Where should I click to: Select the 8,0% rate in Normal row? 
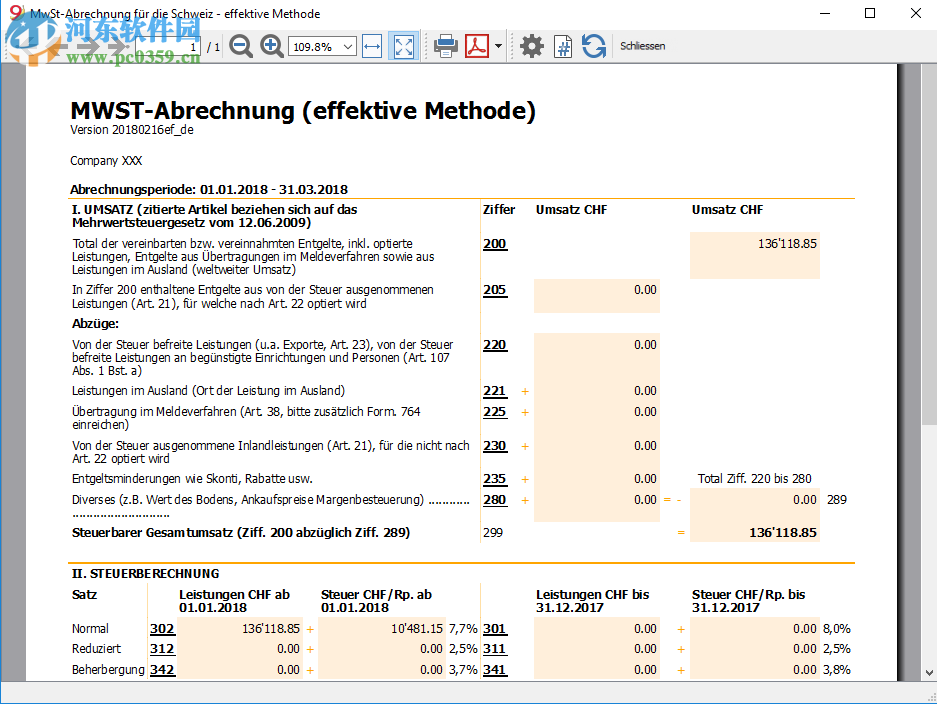(x=837, y=629)
